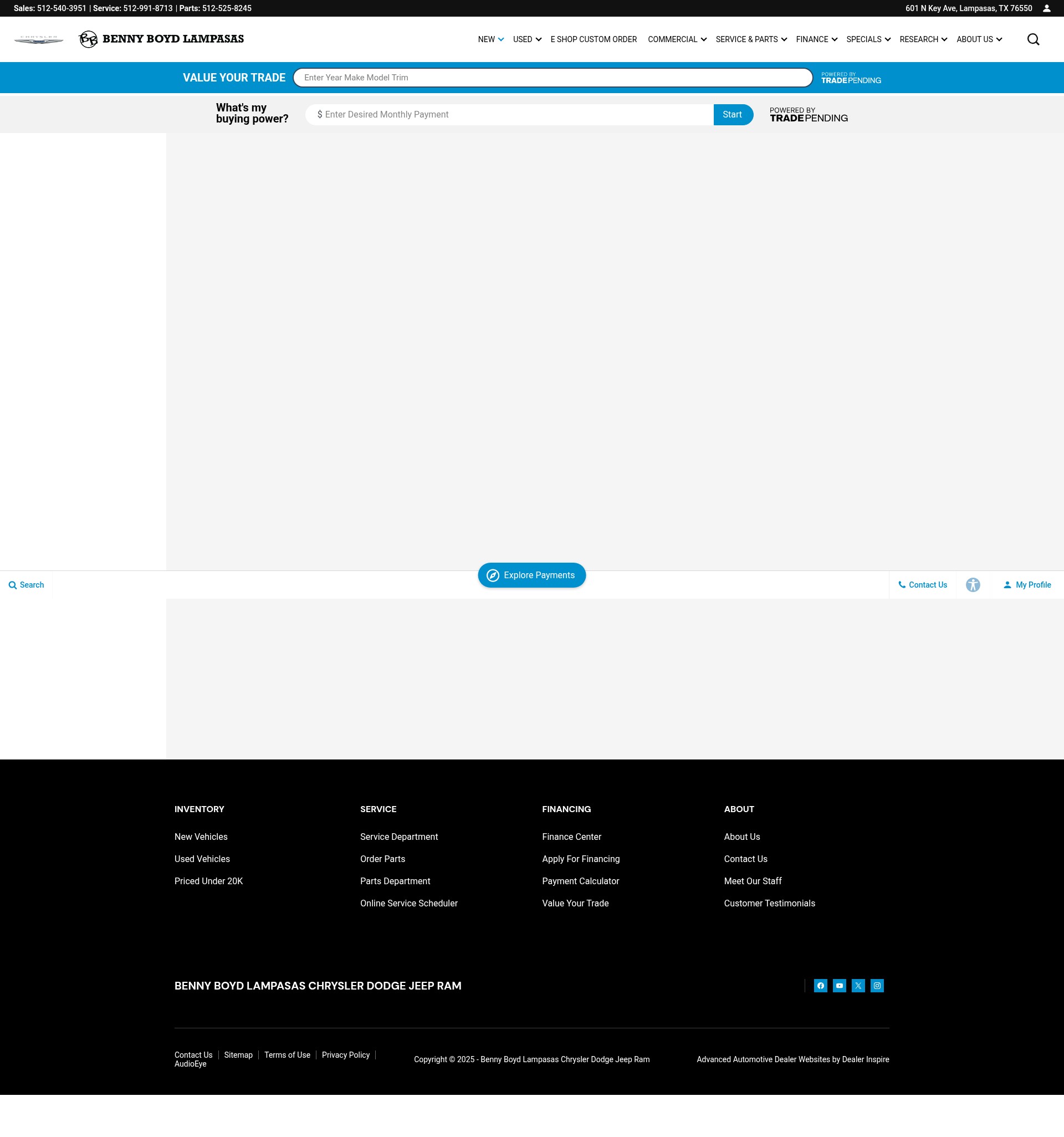1064x1137 pixels.
Task: Expand the ABOUT US menu dropdown
Action: point(979,39)
